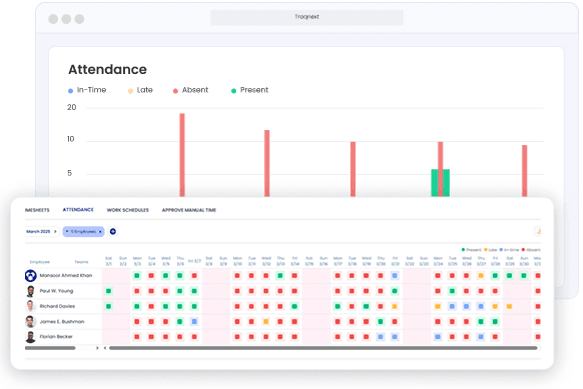Open the Florian Becker employee name
This screenshot has width=583, height=389.
pos(56,337)
